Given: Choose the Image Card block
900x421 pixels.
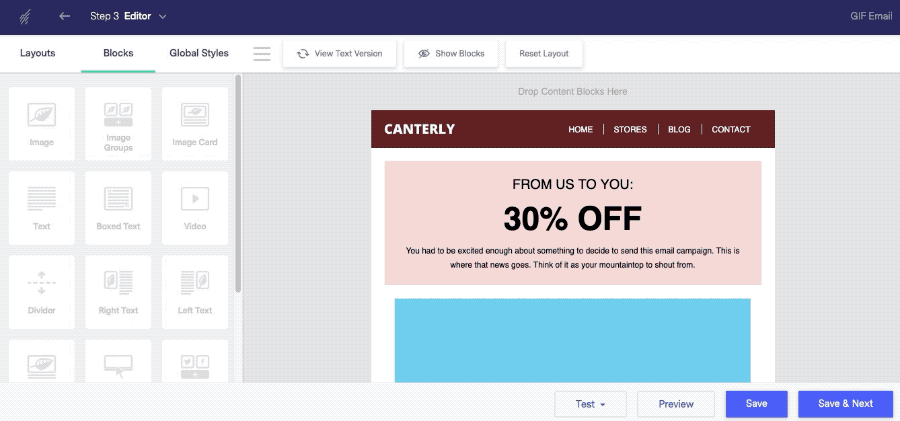Looking at the screenshot, I should (195, 124).
